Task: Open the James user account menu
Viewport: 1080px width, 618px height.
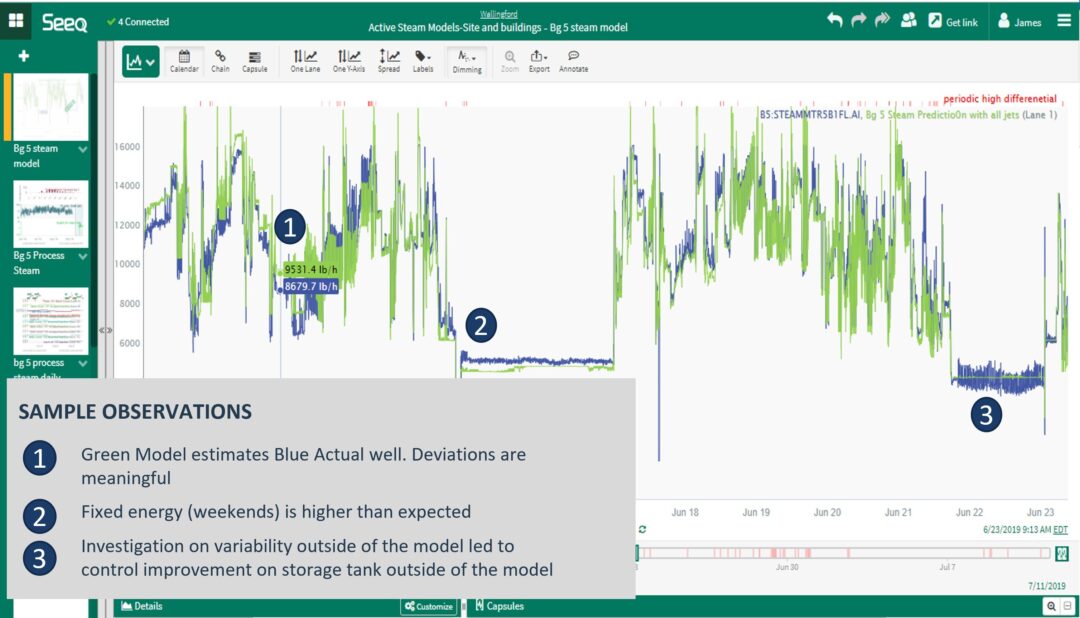Action: click(x=1019, y=20)
